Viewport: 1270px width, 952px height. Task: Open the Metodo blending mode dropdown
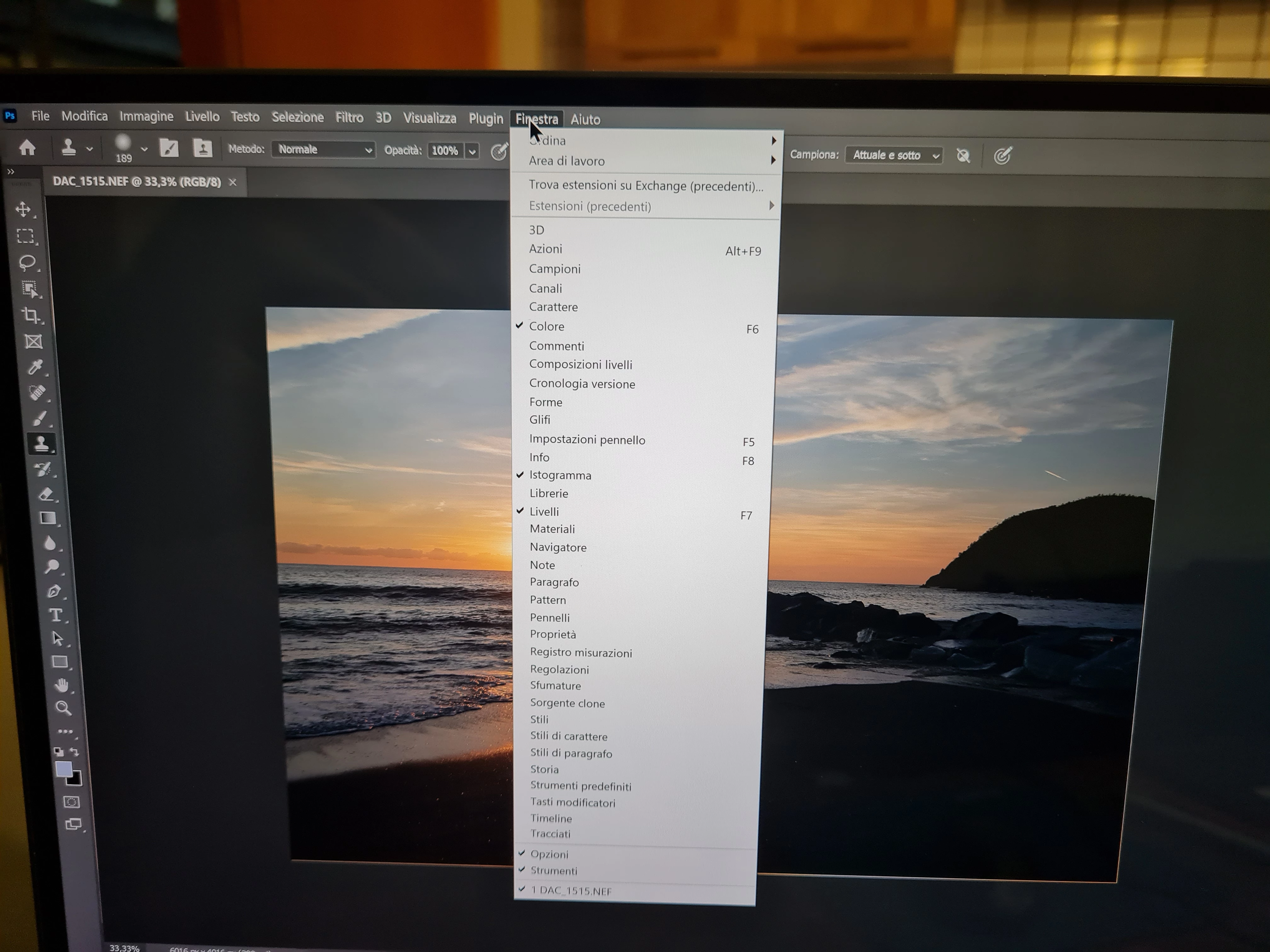(x=324, y=150)
